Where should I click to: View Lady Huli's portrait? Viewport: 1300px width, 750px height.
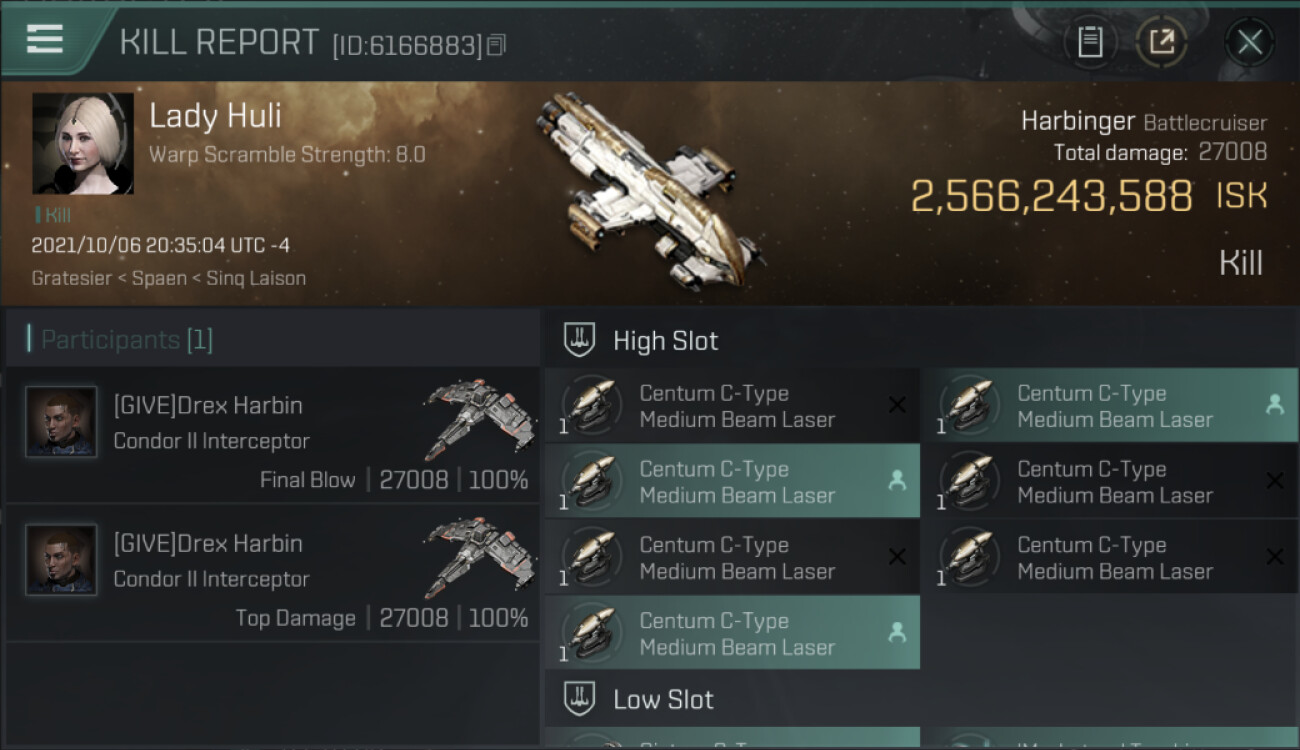tap(82, 143)
